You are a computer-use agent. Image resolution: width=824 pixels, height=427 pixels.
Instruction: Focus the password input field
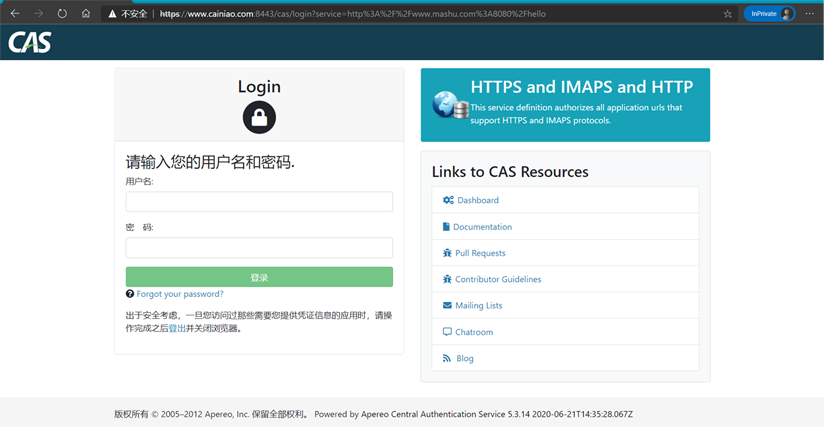tap(259, 248)
